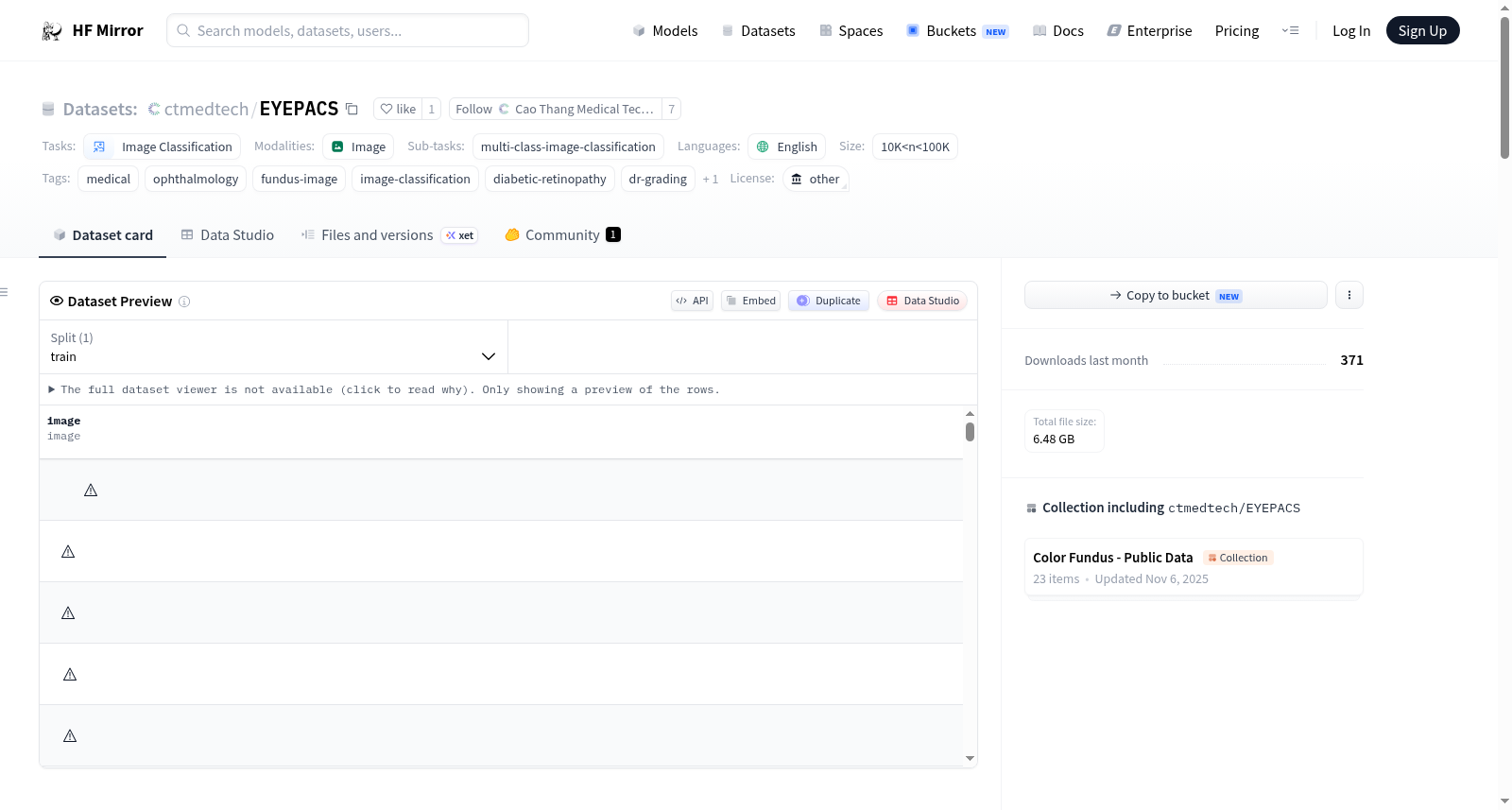Click the like count number
The image size is (1512, 810).
click(x=431, y=110)
